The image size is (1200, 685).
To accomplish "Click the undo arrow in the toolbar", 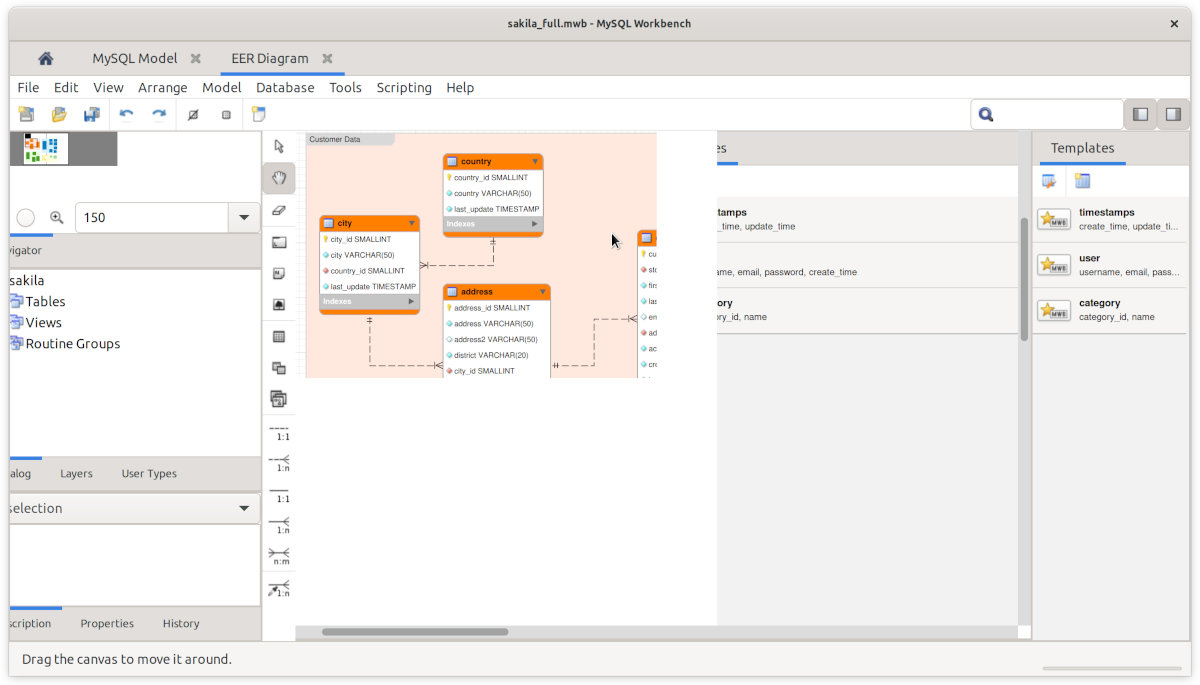I will click(126, 115).
